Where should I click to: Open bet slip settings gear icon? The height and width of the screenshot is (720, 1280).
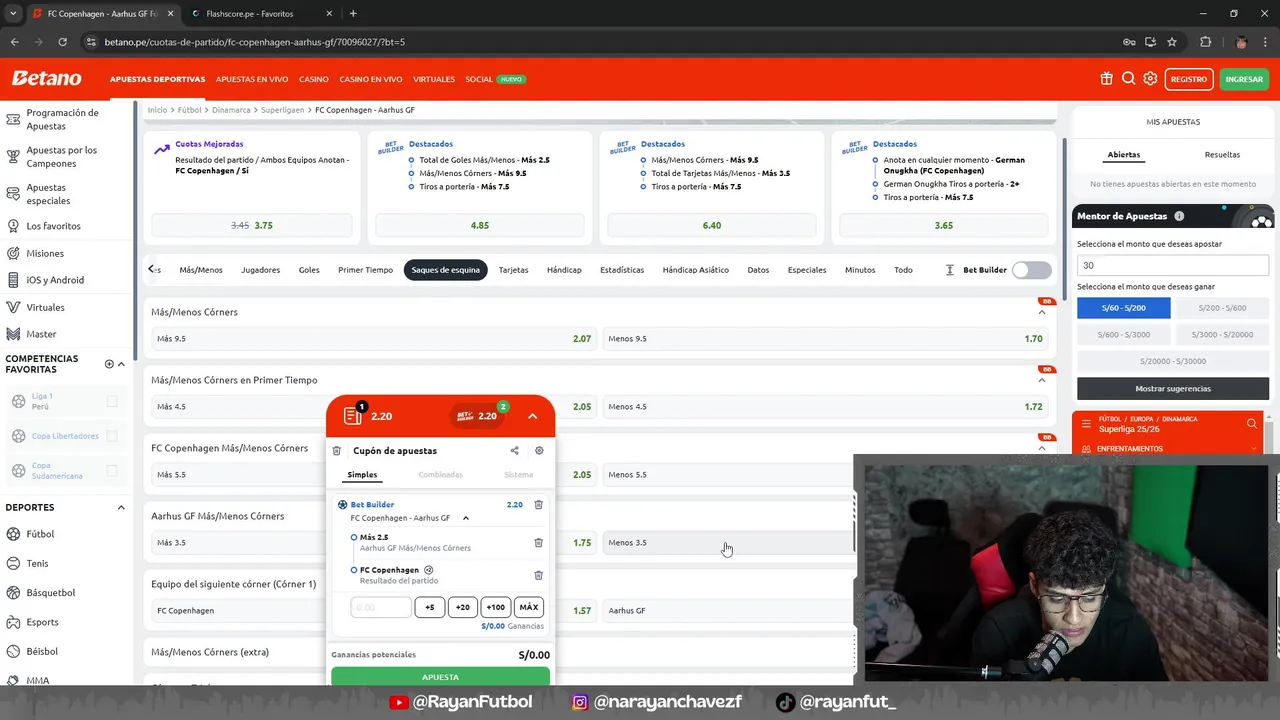point(539,451)
